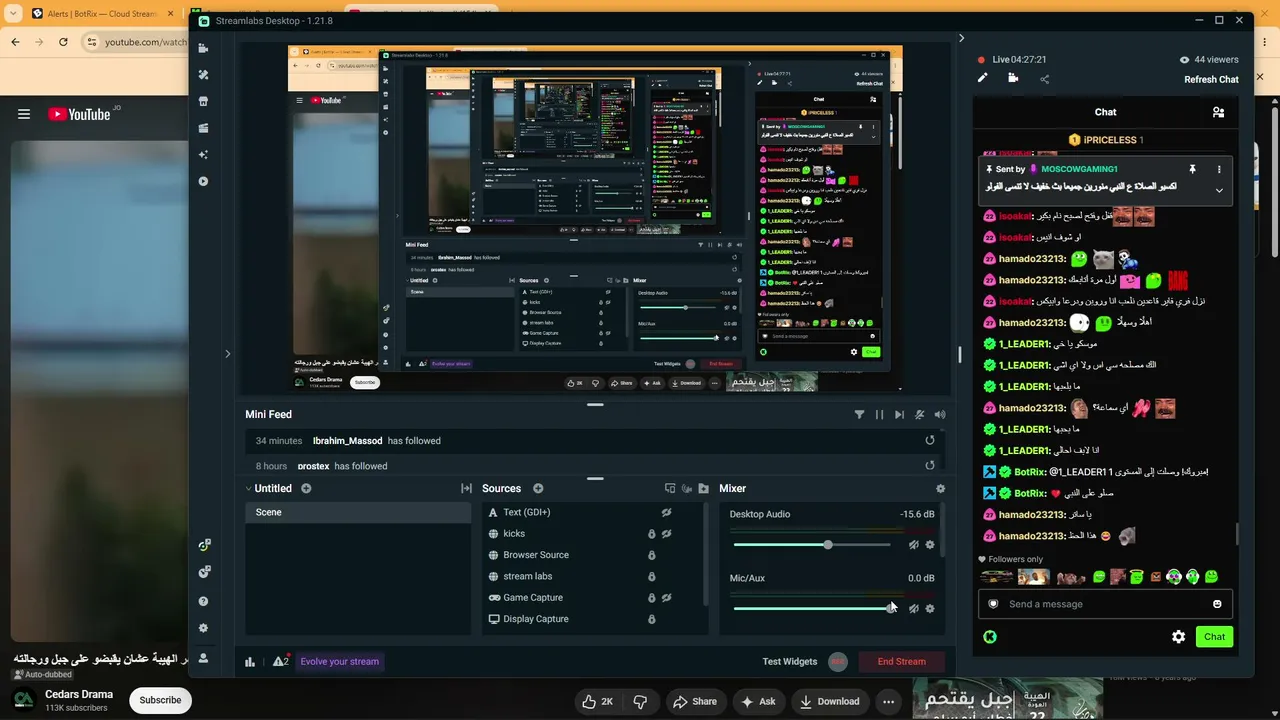
Task: Open chat settings gear icon
Action: 1178,637
